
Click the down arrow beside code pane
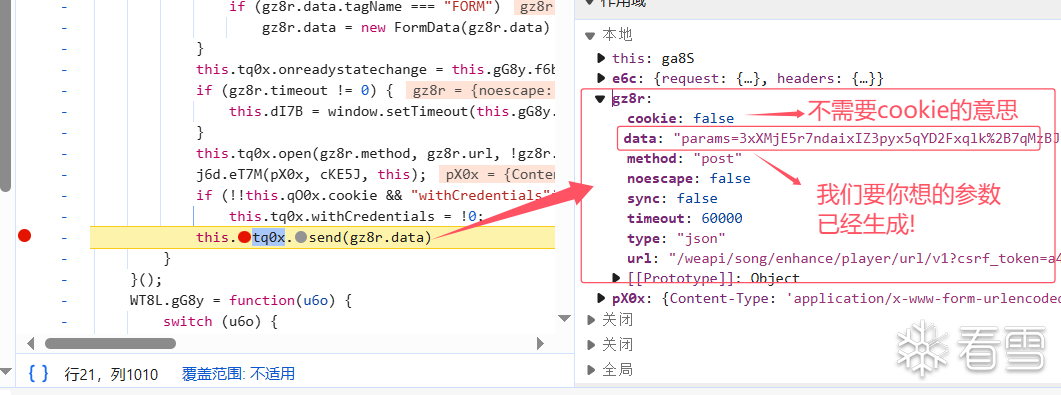pos(564,318)
